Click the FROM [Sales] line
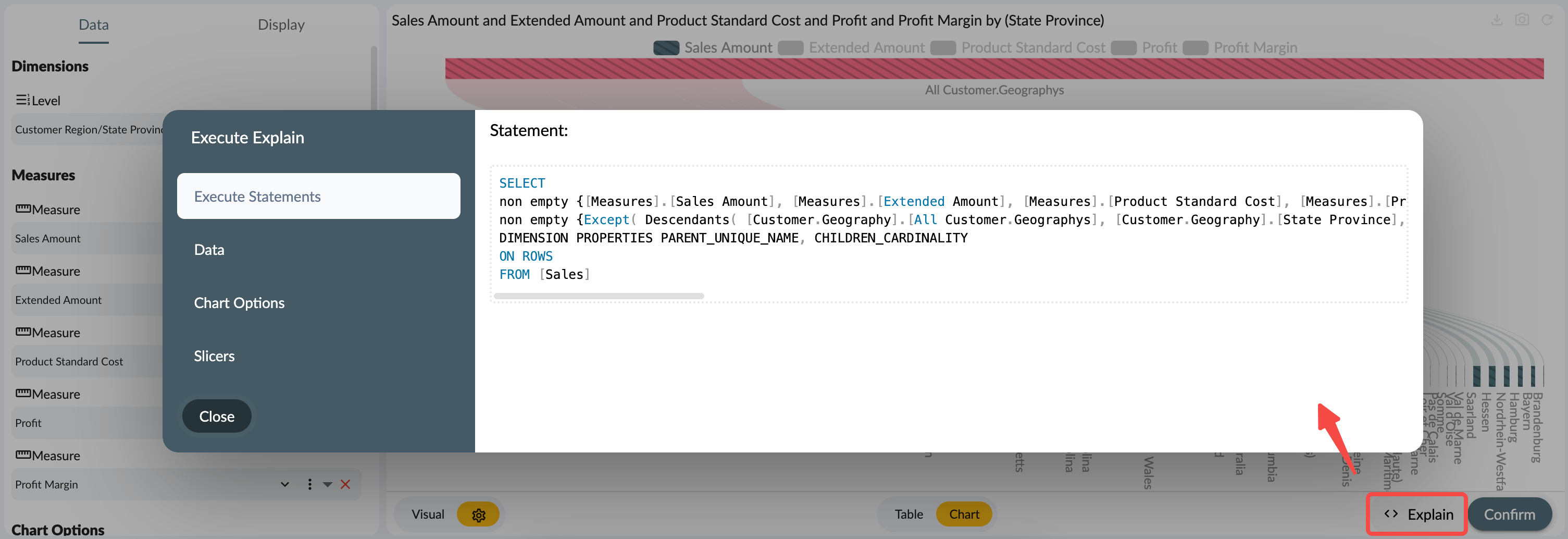 [545, 275]
